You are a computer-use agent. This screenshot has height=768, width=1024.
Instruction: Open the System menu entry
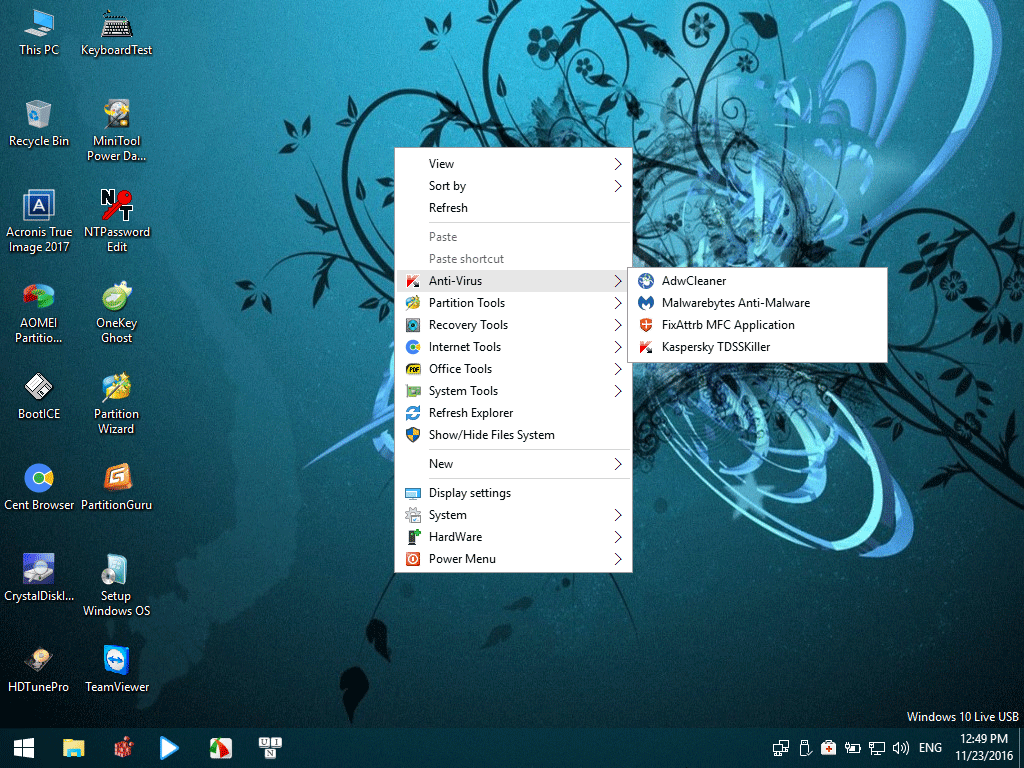tap(513, 515)
